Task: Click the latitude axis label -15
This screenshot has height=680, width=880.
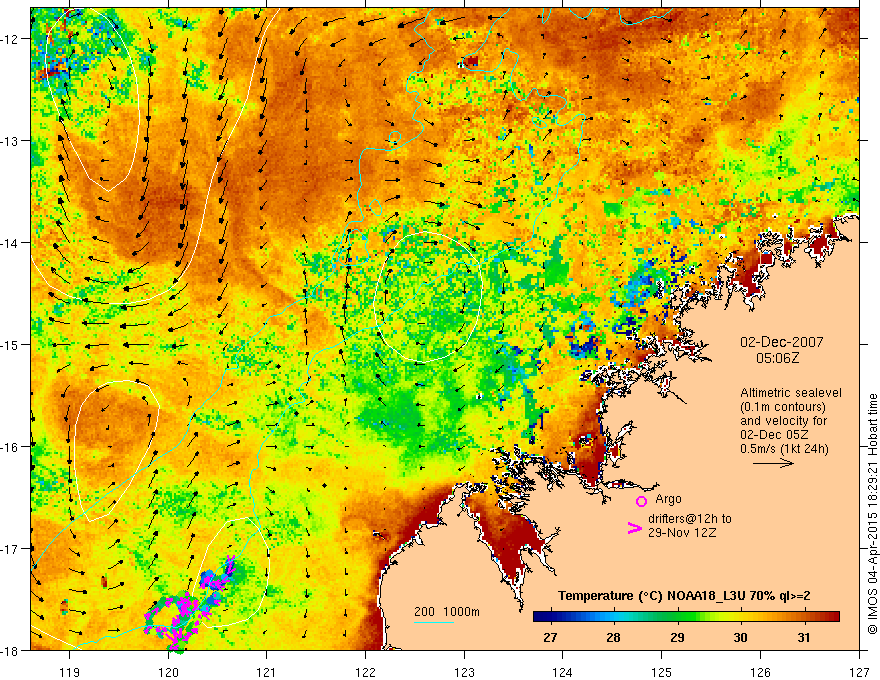Action: pos(11,344)
